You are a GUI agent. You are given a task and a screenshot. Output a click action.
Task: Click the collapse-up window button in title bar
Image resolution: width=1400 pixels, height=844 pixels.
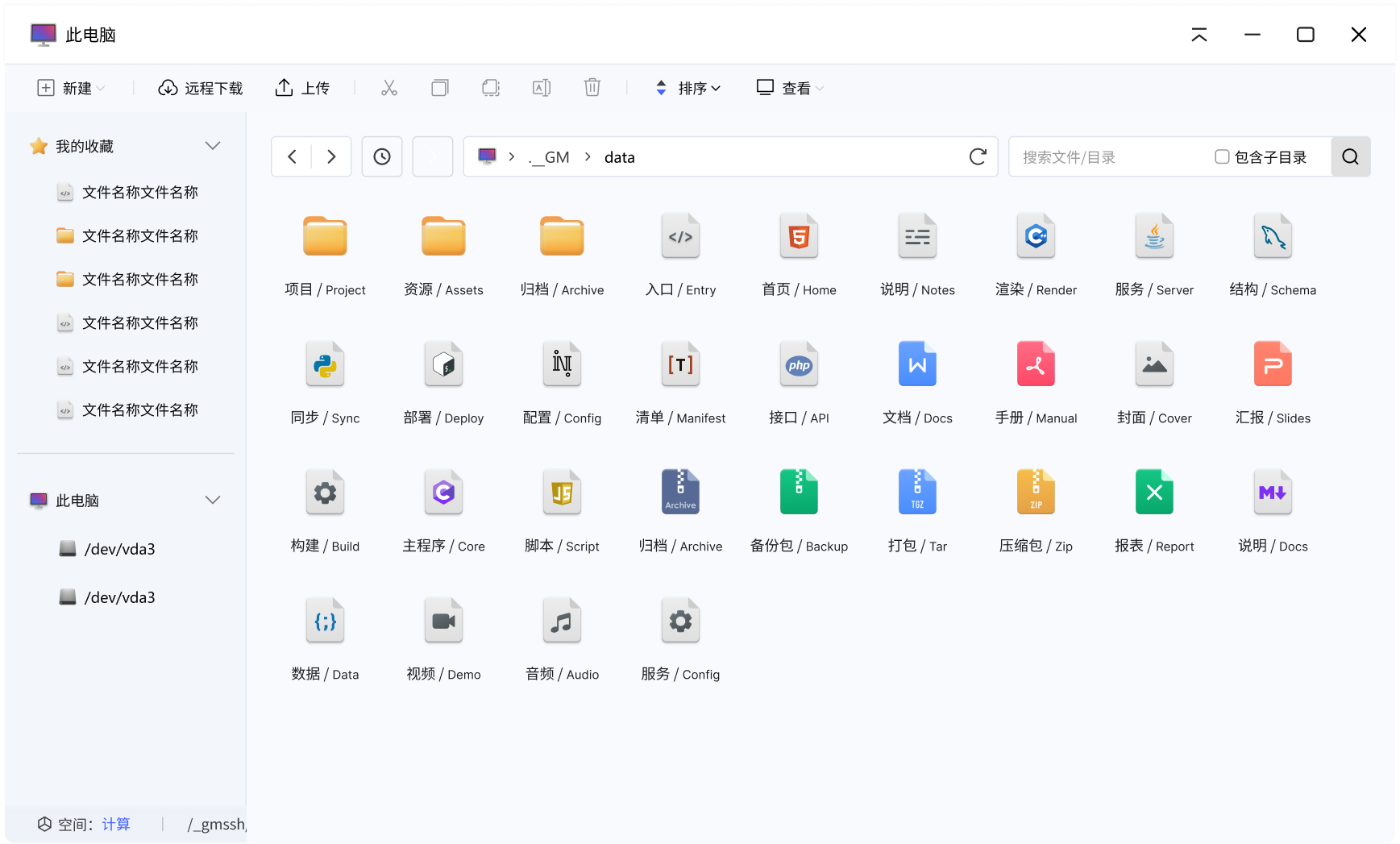click(1199, 35)
